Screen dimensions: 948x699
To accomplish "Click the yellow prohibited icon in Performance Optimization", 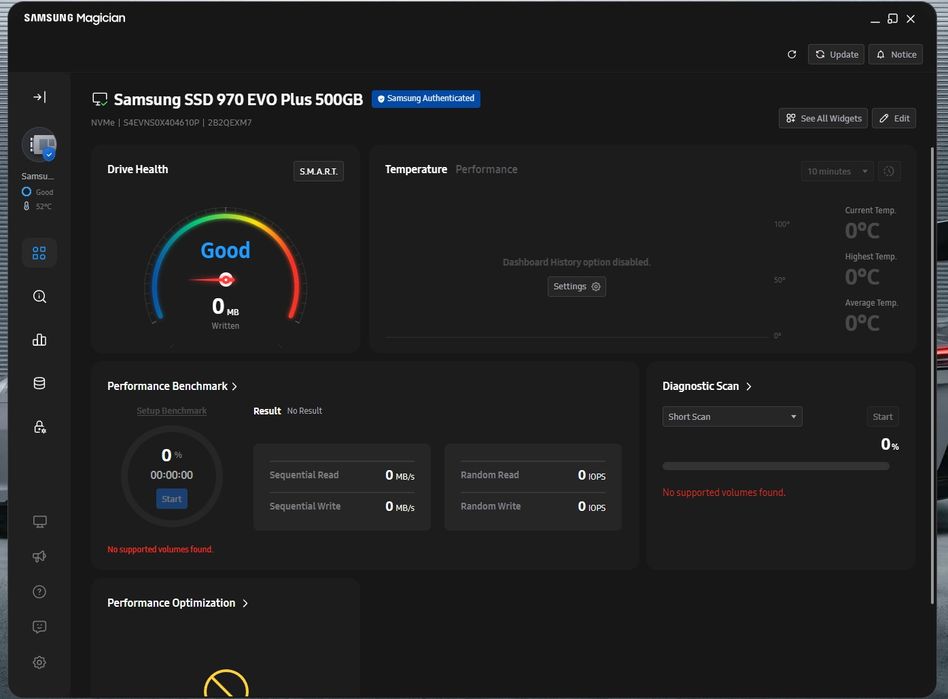I will click(226, 684).
